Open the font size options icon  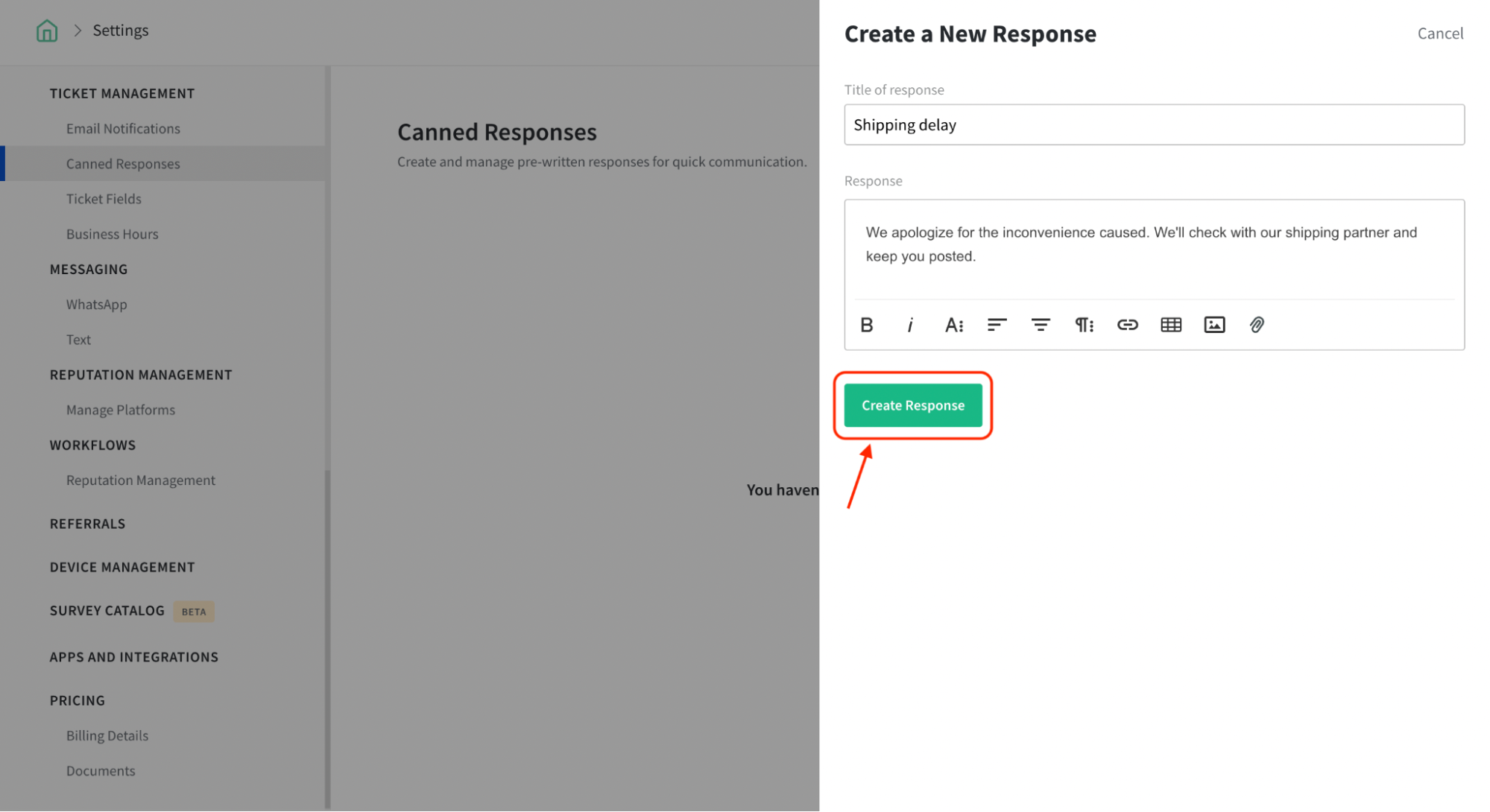(953, 325)
